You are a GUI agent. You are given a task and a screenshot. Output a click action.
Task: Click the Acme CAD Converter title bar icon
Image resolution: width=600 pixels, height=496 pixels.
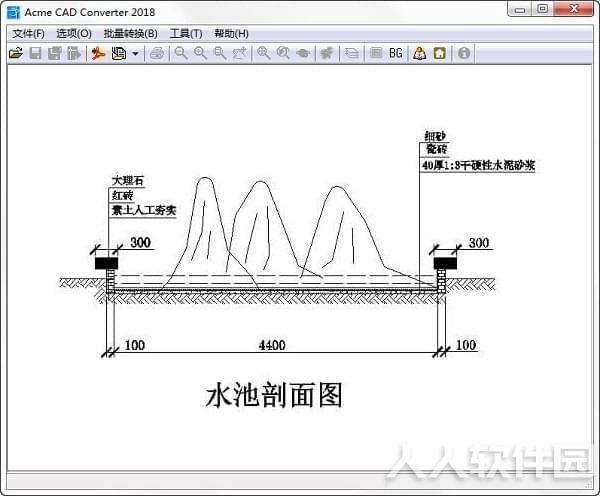13,12
